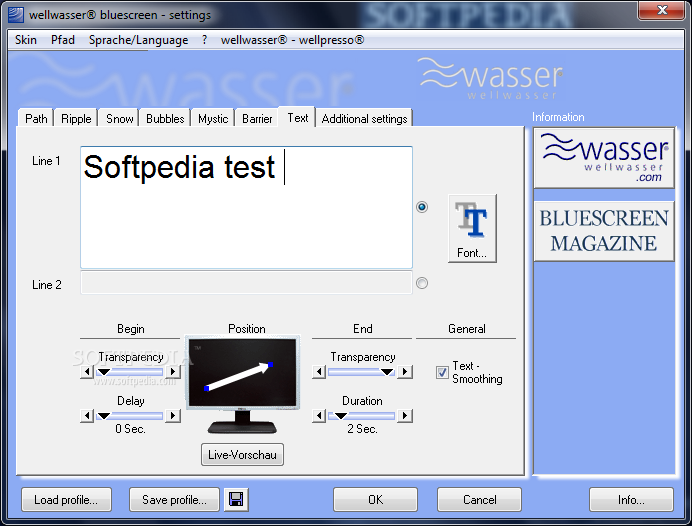Click the app icon in the title bar
This screenshot has height=526, width=692.
click(x=16, y=15)
